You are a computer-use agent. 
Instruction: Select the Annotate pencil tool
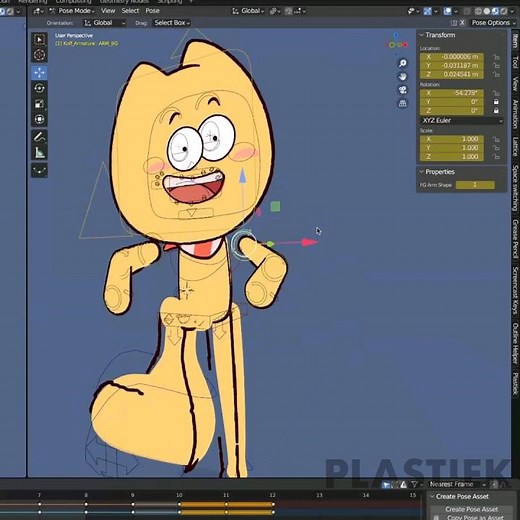point(39,137)
